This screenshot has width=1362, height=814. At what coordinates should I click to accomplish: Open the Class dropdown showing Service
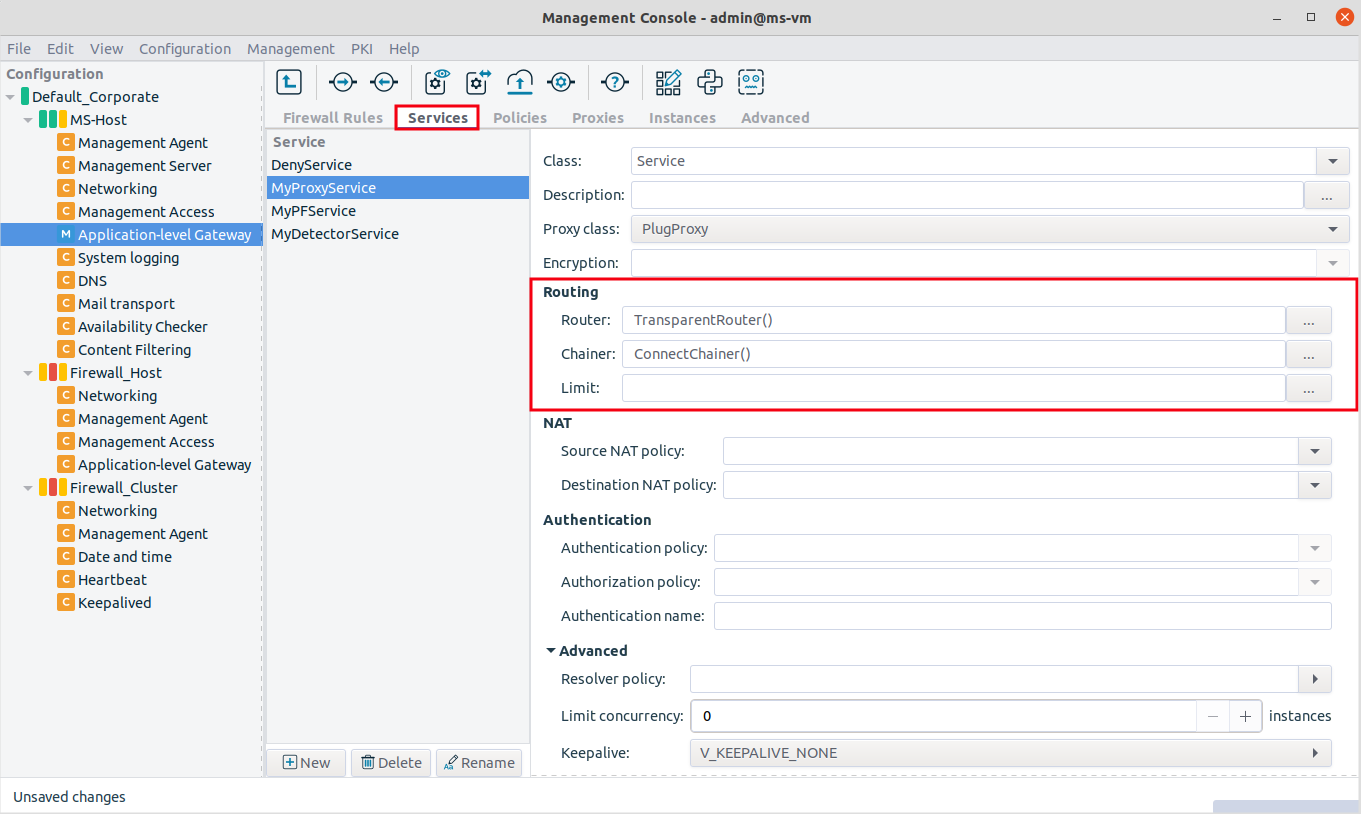(x=1333, y=161)
